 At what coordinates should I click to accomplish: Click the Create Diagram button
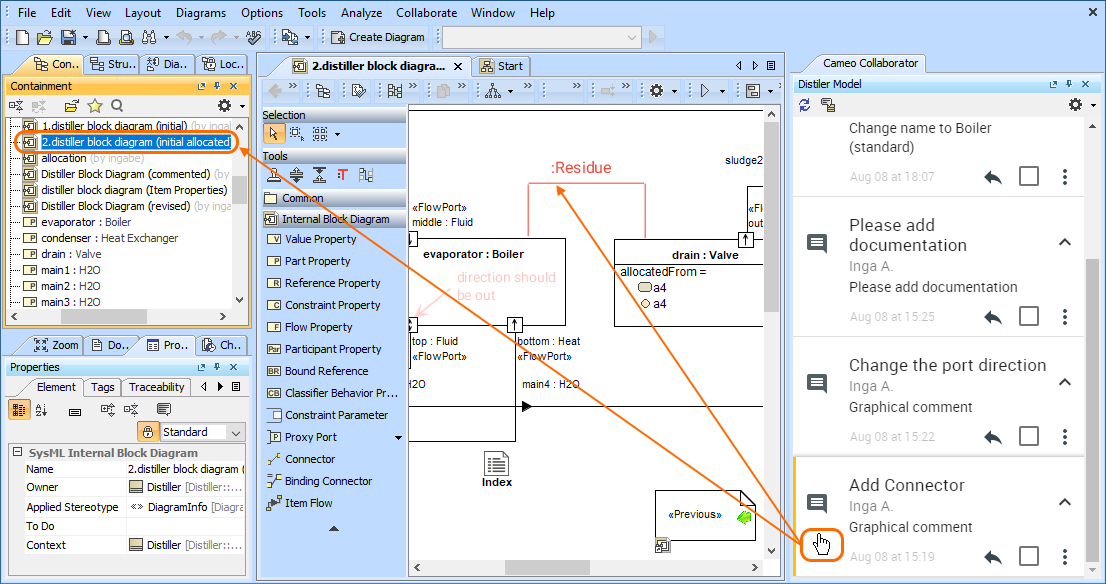[377, 37]
